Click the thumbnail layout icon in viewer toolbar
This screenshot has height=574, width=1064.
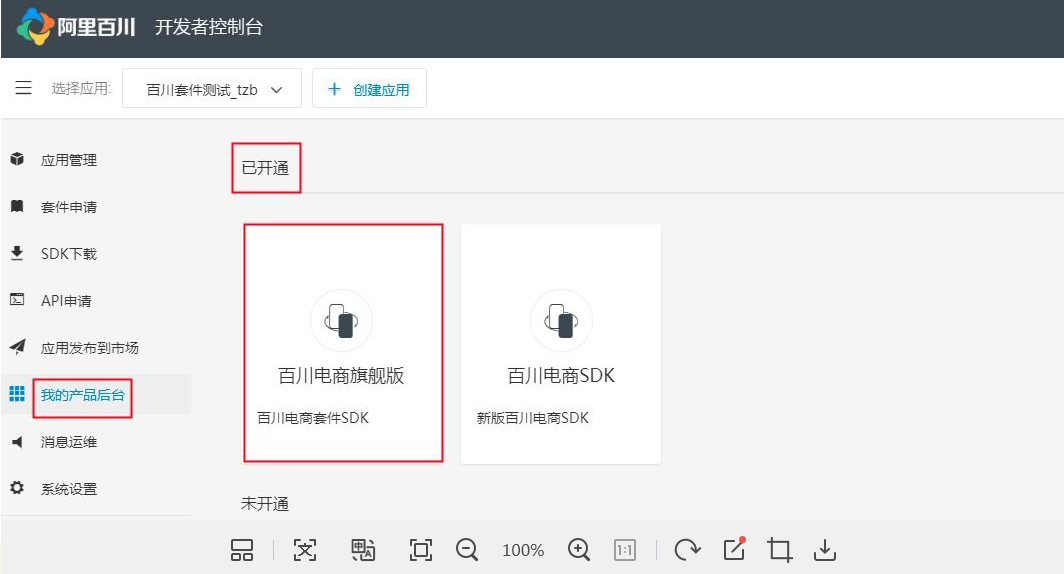(x=242, y=550)
